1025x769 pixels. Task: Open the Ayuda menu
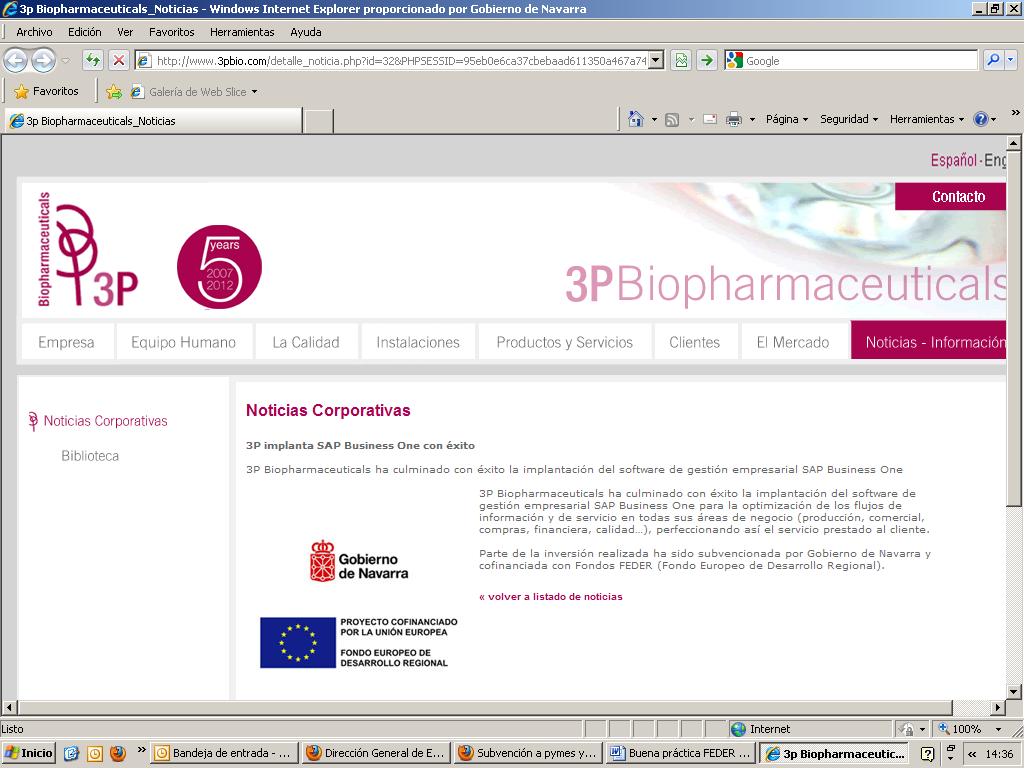coord(306,32)
